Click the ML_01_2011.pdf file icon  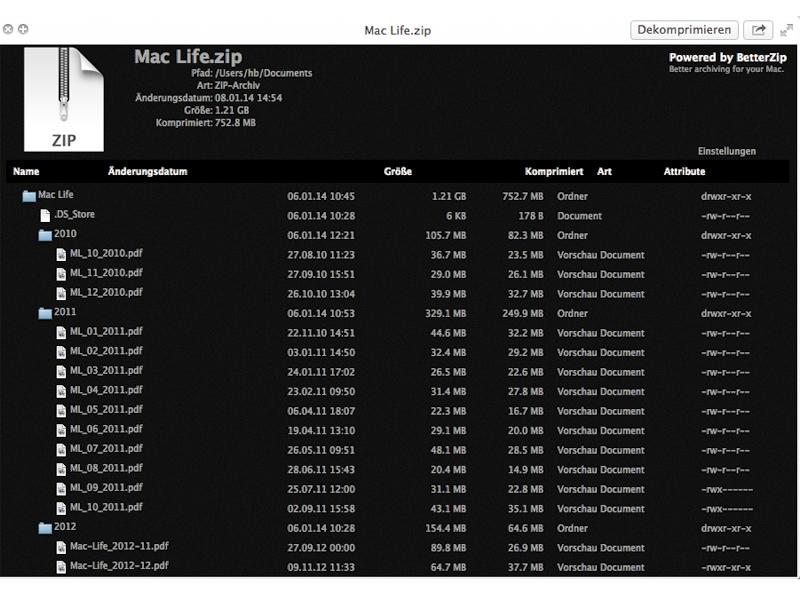click(x=61, y=332)
